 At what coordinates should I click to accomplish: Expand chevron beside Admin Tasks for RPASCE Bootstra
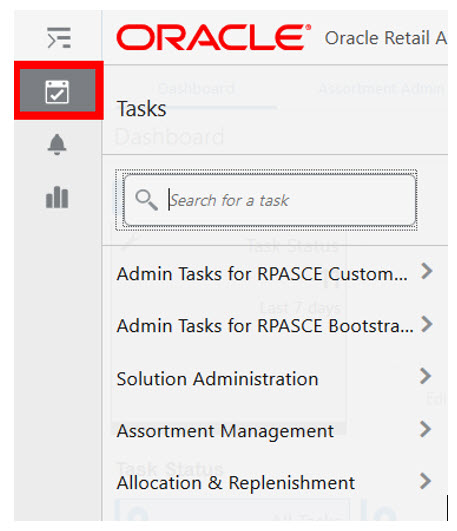[x=427, y=324]
